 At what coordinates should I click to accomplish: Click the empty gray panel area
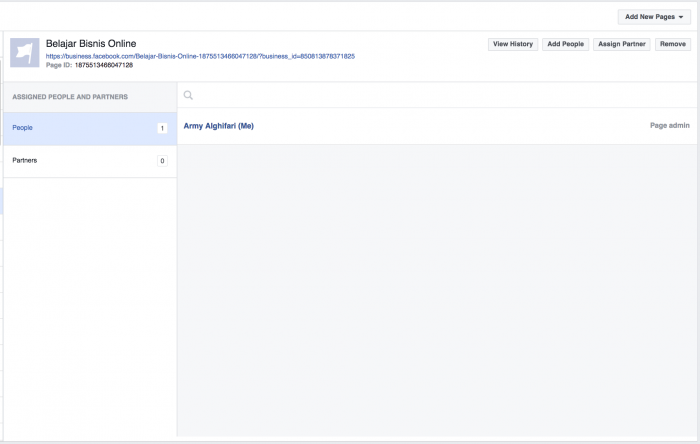coord(437,290)
